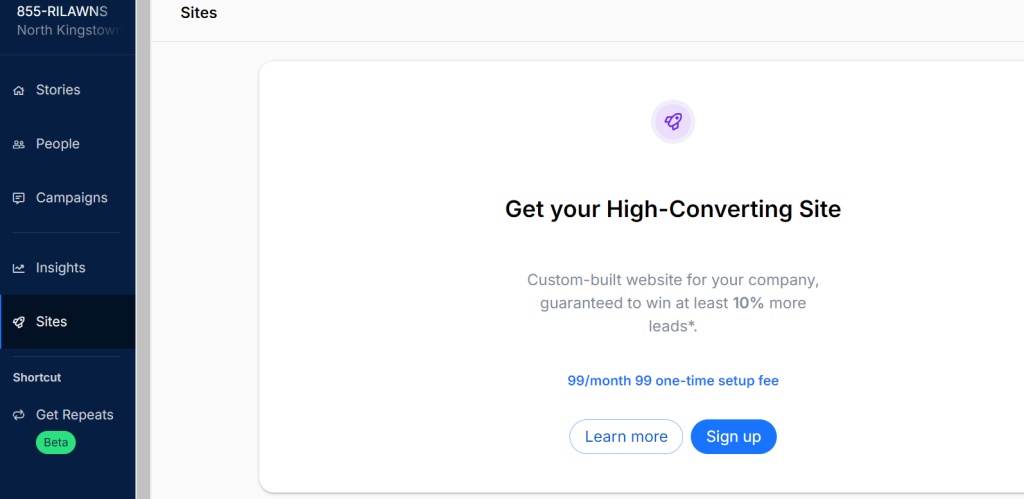The image size is (1024, 499).
Task: Open the 855-RILAWNS account switcher
Action: [x=62, y=11]
